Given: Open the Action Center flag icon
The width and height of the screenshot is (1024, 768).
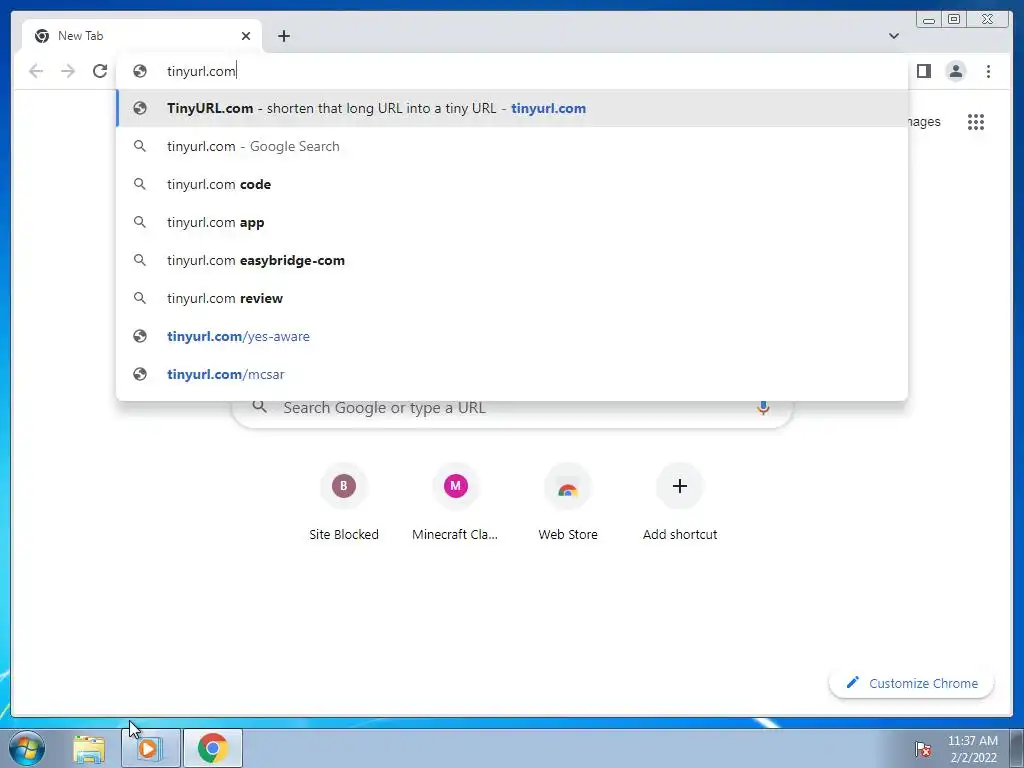Looking at the screenshot, I should 922,749.
